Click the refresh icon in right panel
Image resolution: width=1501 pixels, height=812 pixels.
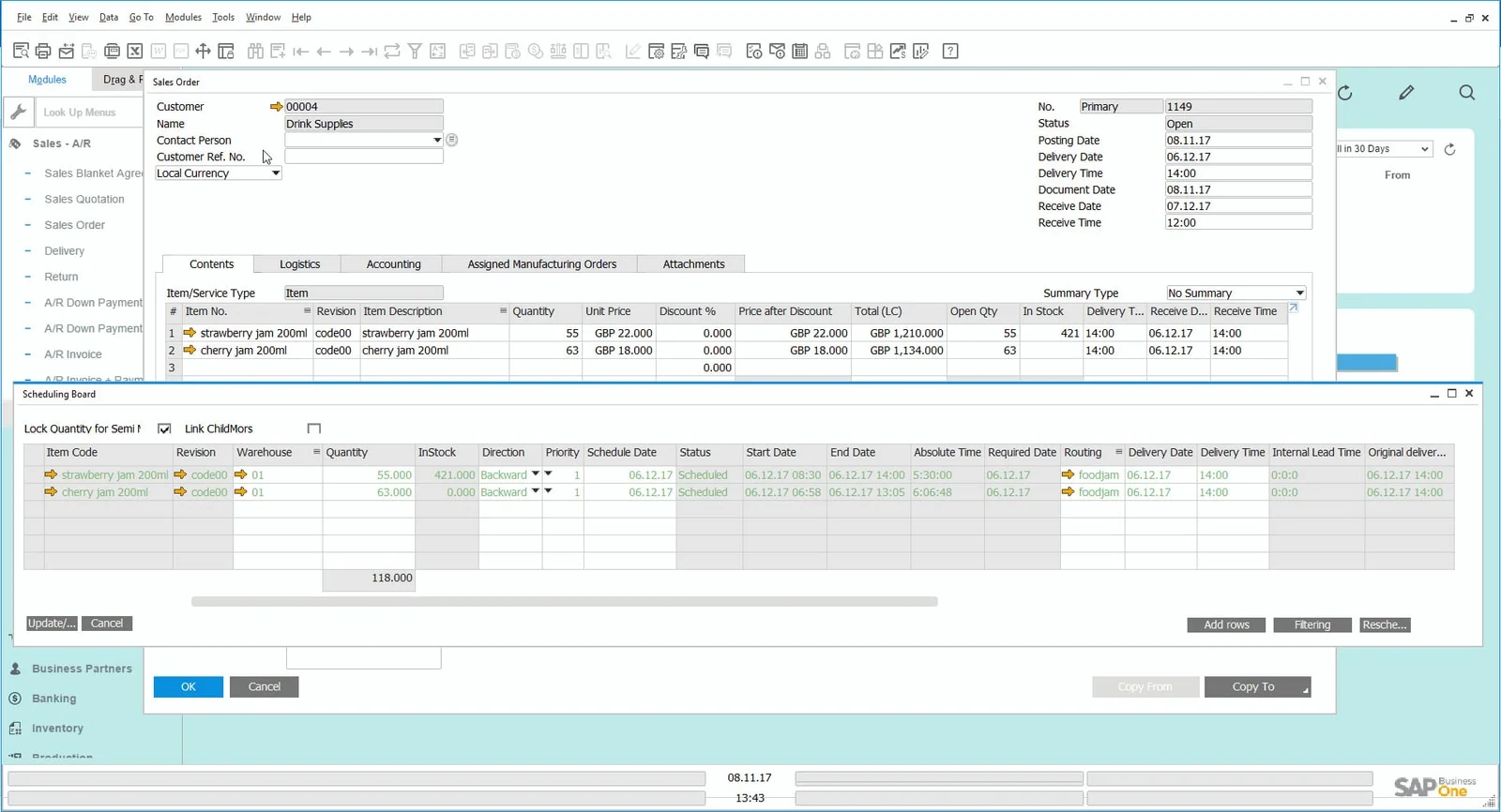(1345, 93)
